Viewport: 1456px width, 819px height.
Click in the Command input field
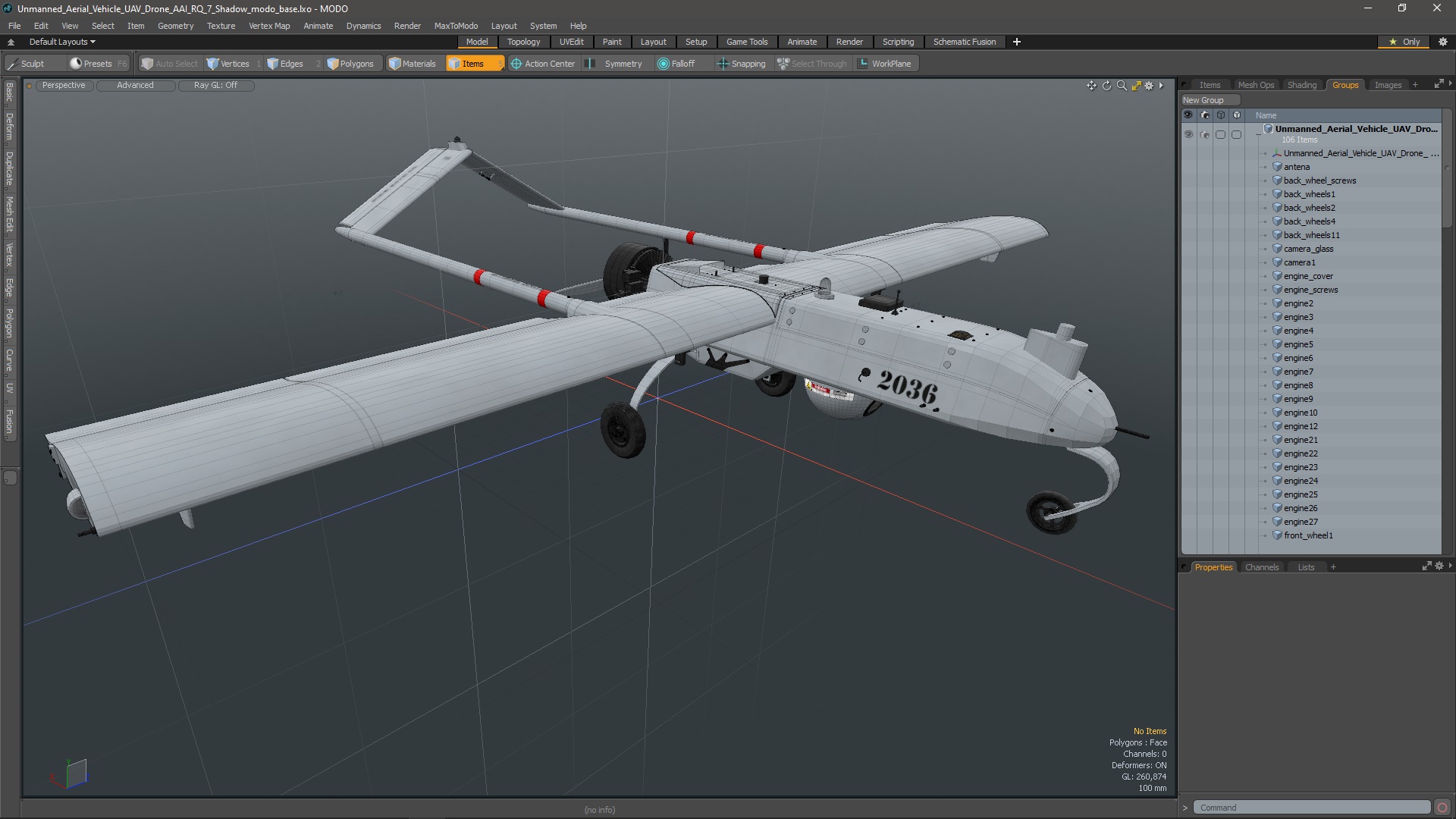(x=1312, y=808)
